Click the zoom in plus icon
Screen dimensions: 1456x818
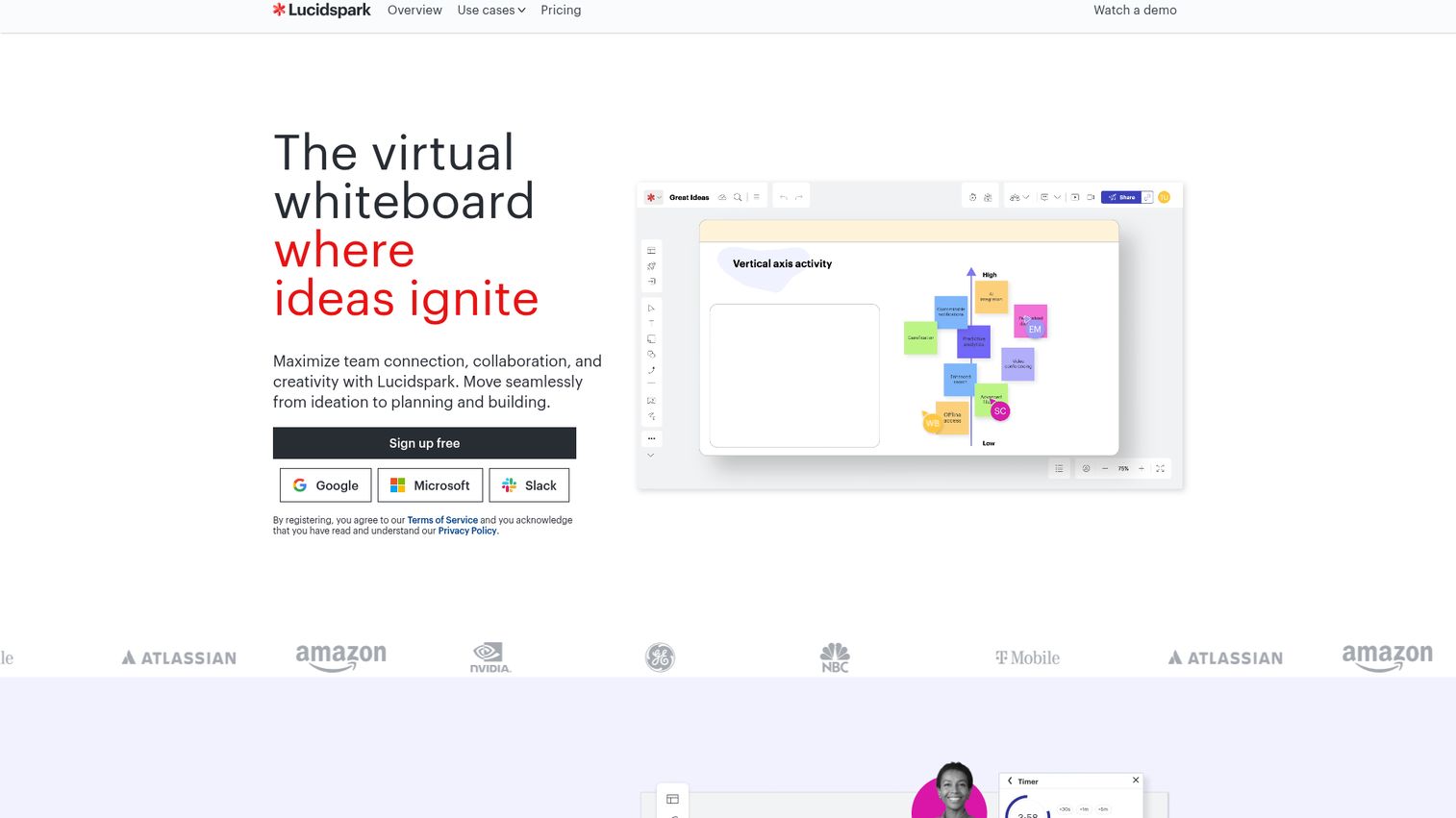[x=1142, y=468]
